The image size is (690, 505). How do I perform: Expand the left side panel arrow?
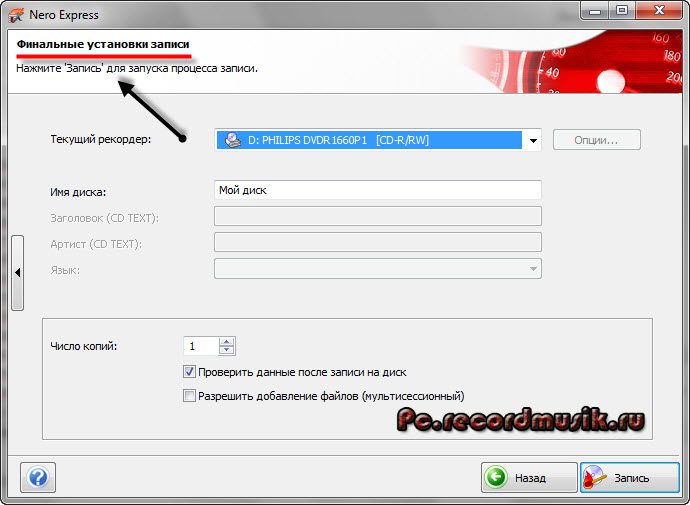pos(18,273)
